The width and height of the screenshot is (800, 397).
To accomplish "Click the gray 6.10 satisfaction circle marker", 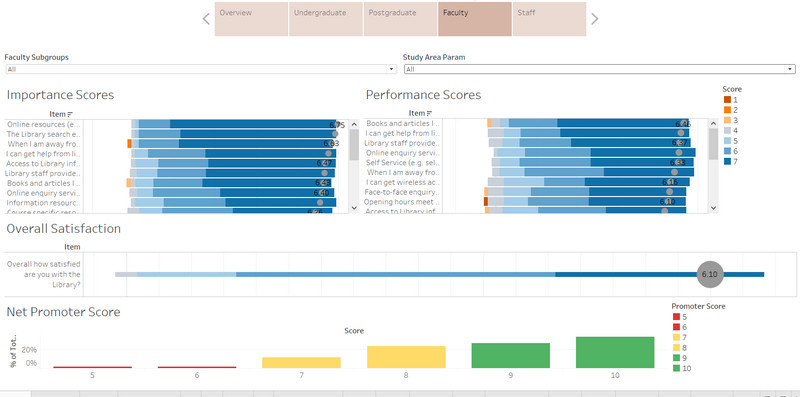I will pyautogui.click(x=710, y=274).
